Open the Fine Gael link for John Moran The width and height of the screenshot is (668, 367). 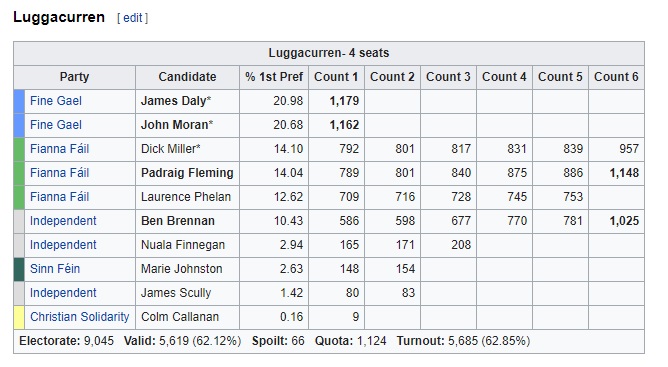pyautogui.click(x=56, y=125)
